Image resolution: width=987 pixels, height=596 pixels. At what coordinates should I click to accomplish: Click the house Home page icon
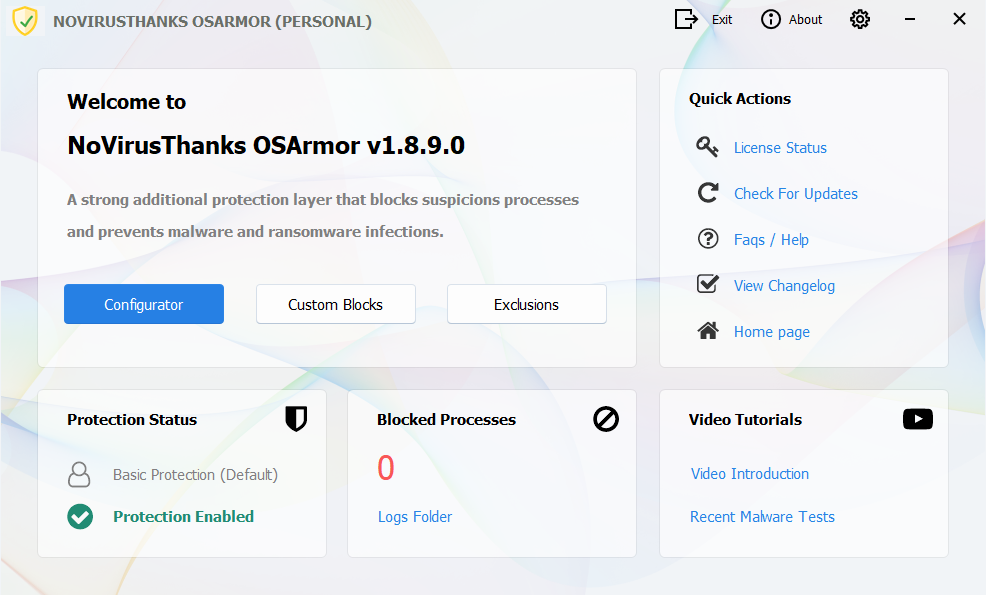[x=708, y=332]
